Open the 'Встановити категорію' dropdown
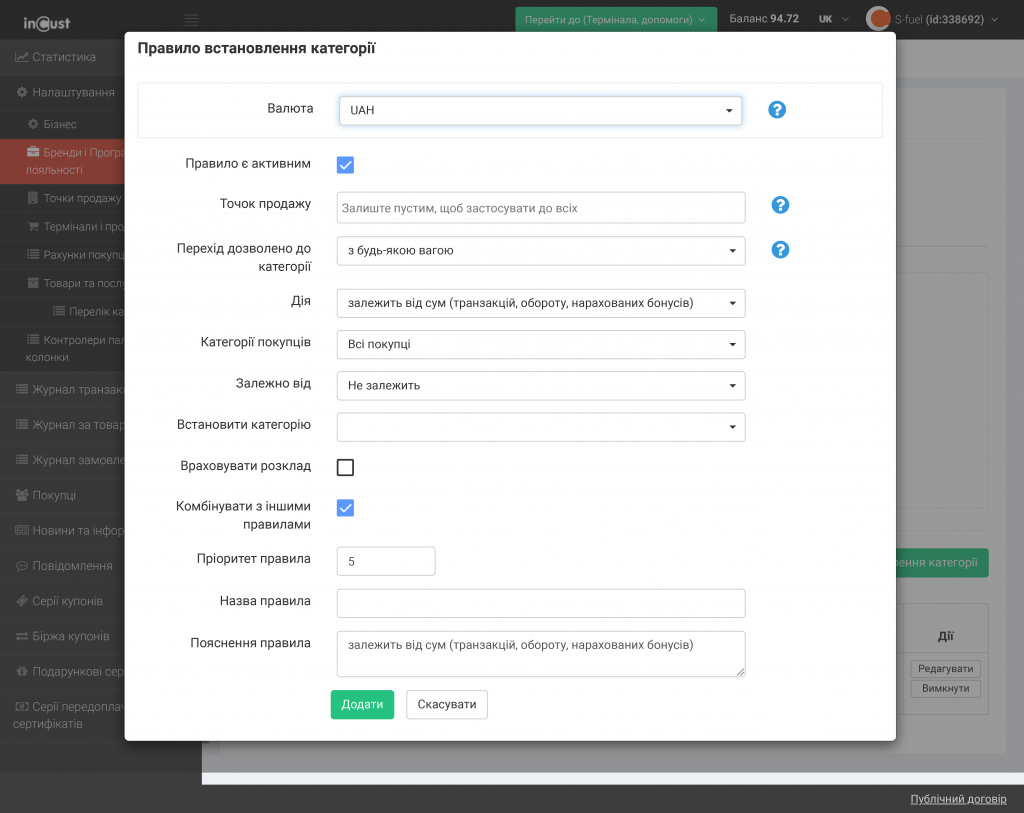 coord(540,427)
